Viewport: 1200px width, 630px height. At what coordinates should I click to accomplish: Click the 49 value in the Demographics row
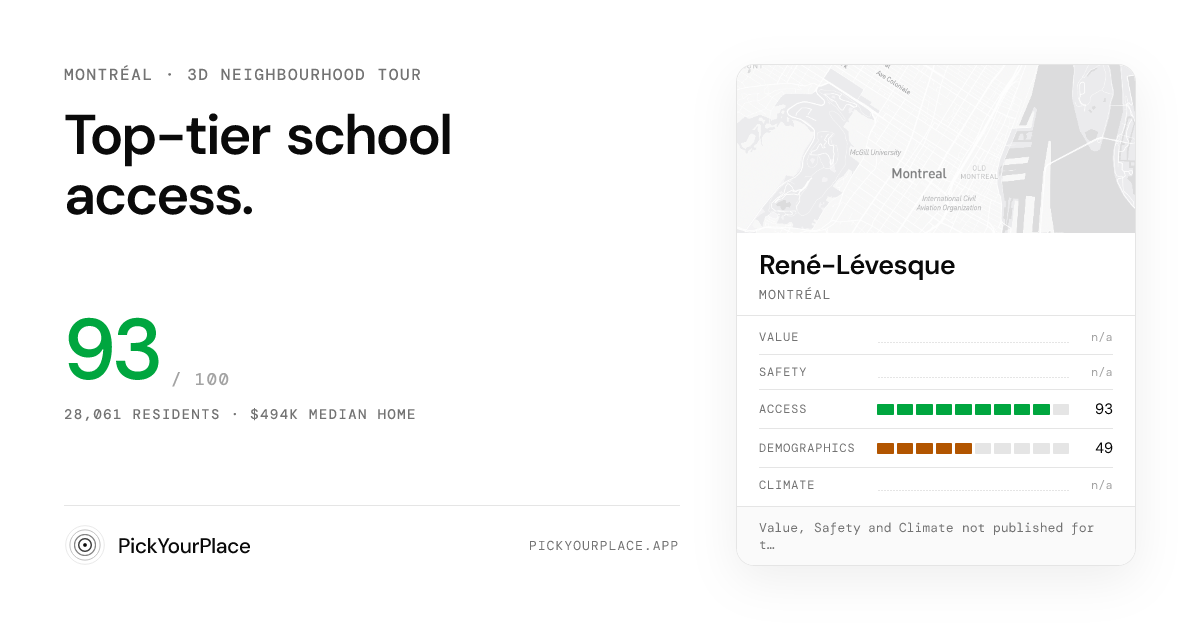tap(1104, 448)
